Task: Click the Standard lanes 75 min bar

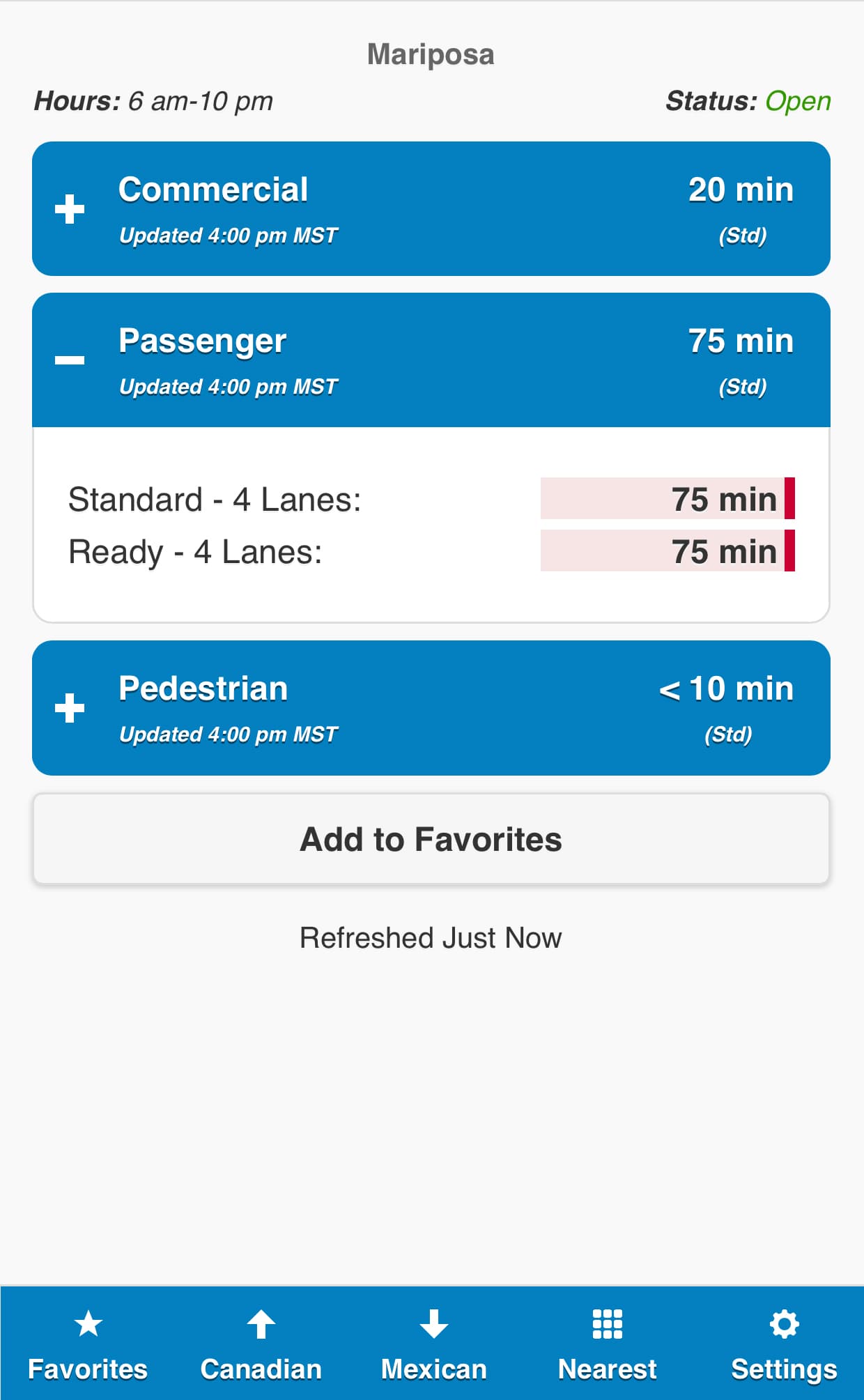Action: (x=667, y=499)
